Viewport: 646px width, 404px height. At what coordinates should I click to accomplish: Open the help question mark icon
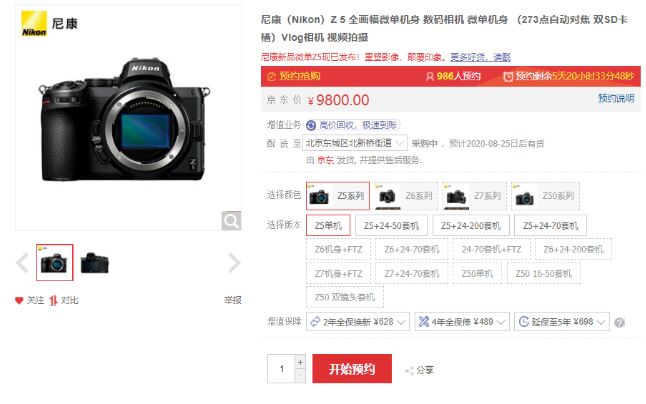pos(619,322)
